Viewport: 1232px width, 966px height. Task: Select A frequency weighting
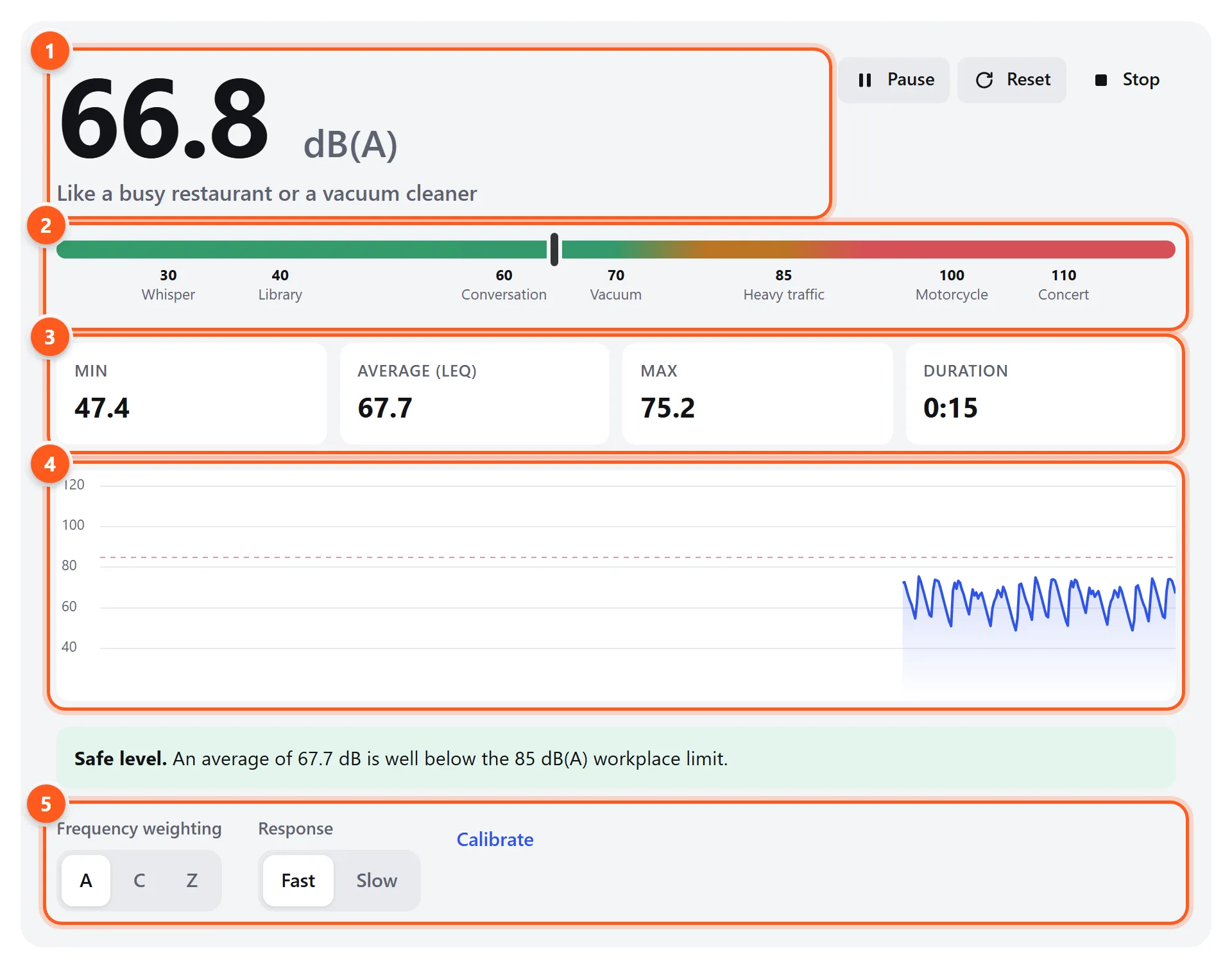tap(86, 880)
